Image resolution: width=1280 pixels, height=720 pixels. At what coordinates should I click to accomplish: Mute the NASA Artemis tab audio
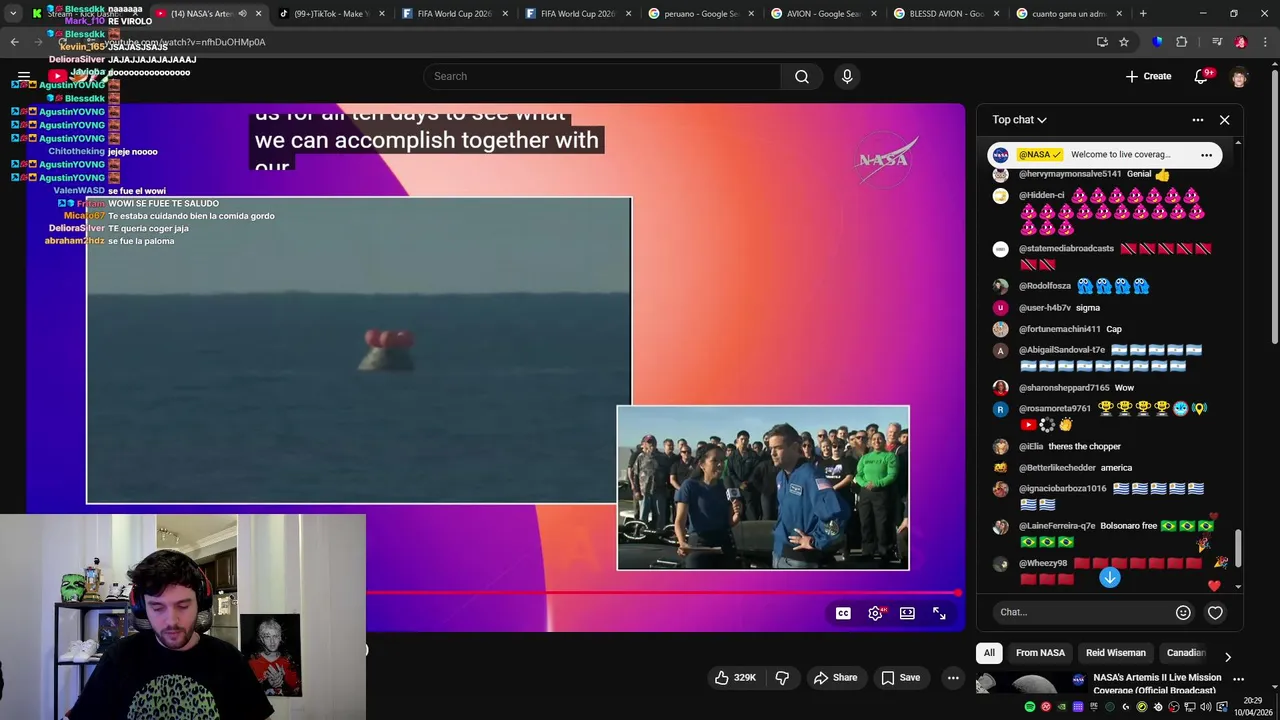pos(242,14)
